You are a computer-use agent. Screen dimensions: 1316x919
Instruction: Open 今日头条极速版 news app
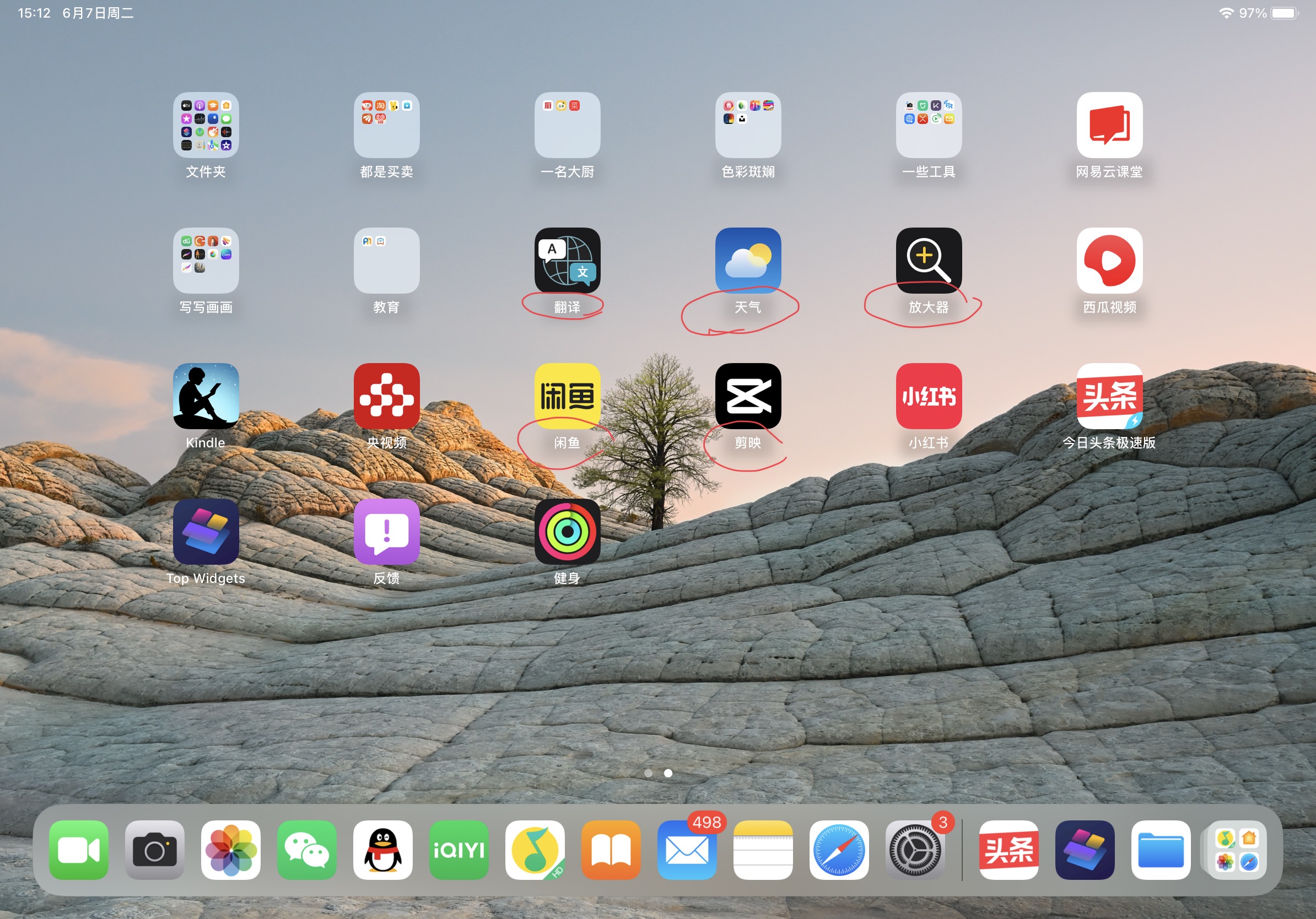[x=1108, y=397]
